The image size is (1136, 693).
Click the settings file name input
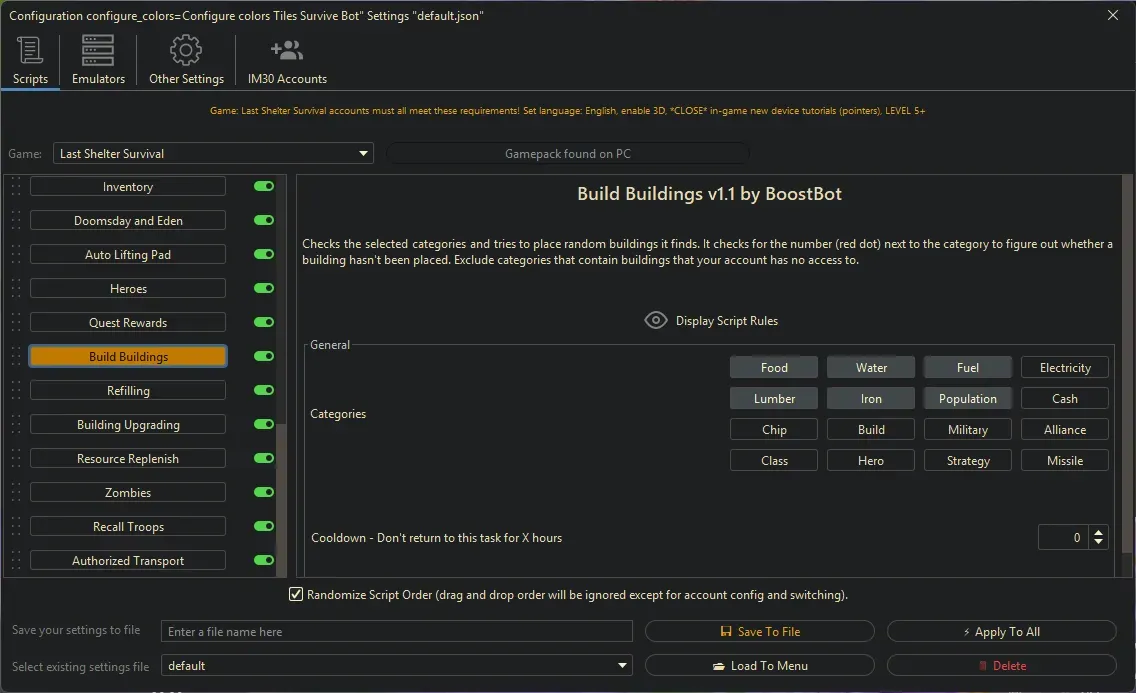click(x=396, y=631)
